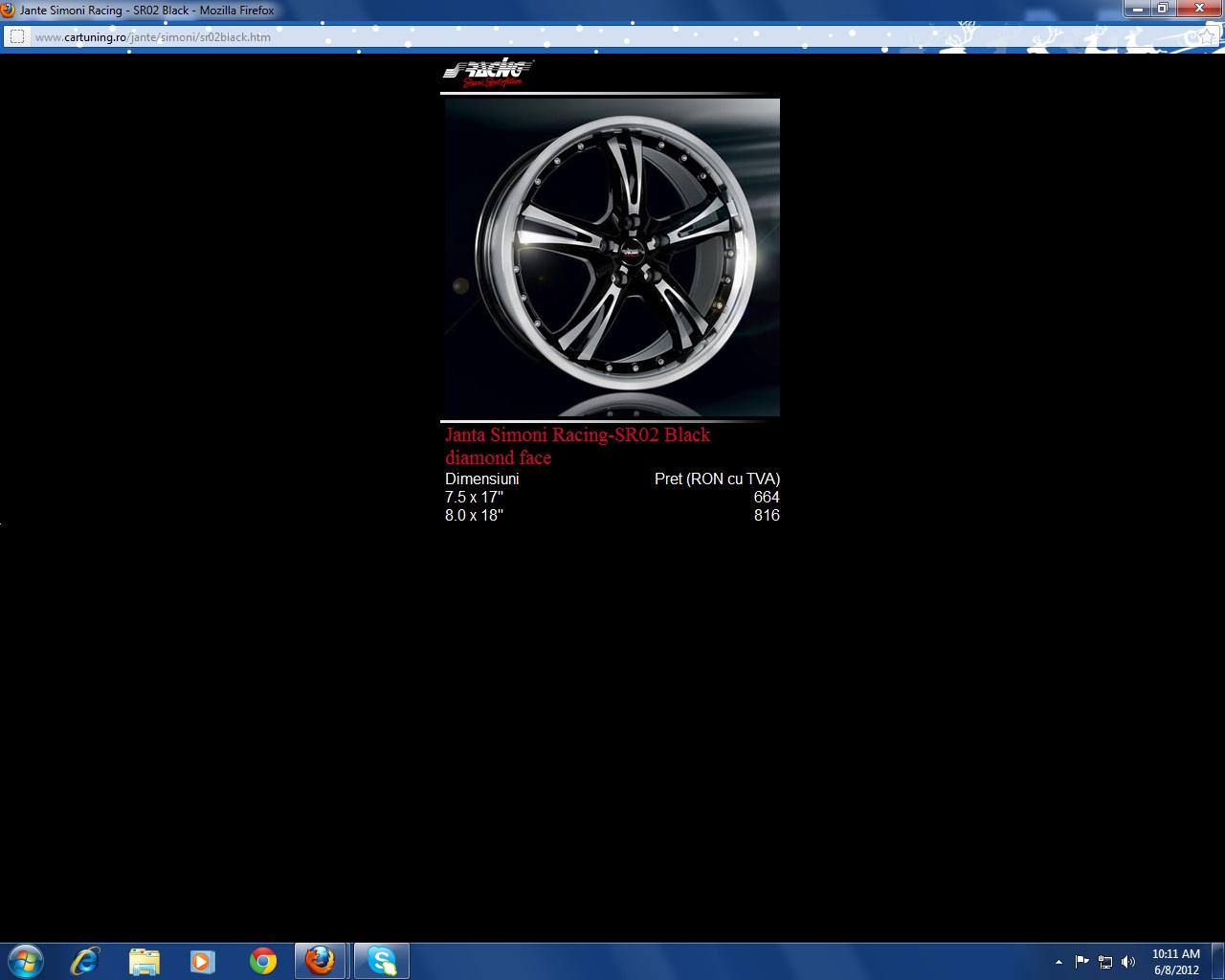Click the 'Dimensiuni' column header
This screenshot has height=980, width=1225.
482,479
